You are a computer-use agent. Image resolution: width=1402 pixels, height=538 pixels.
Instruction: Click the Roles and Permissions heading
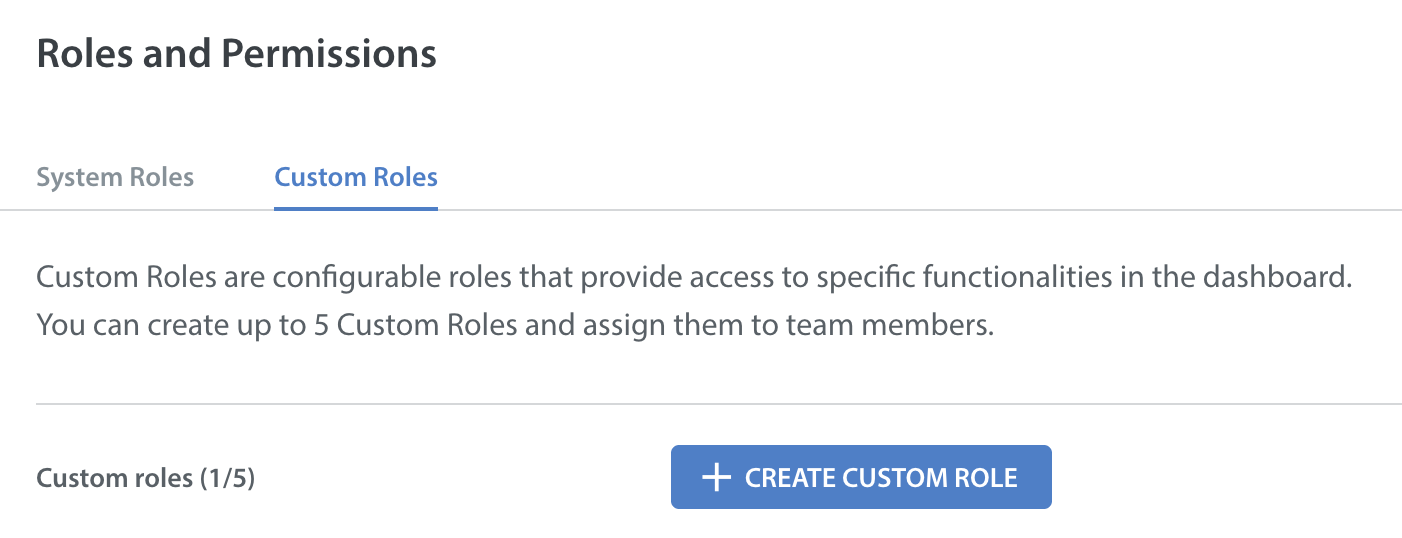[x=236, y=53]
